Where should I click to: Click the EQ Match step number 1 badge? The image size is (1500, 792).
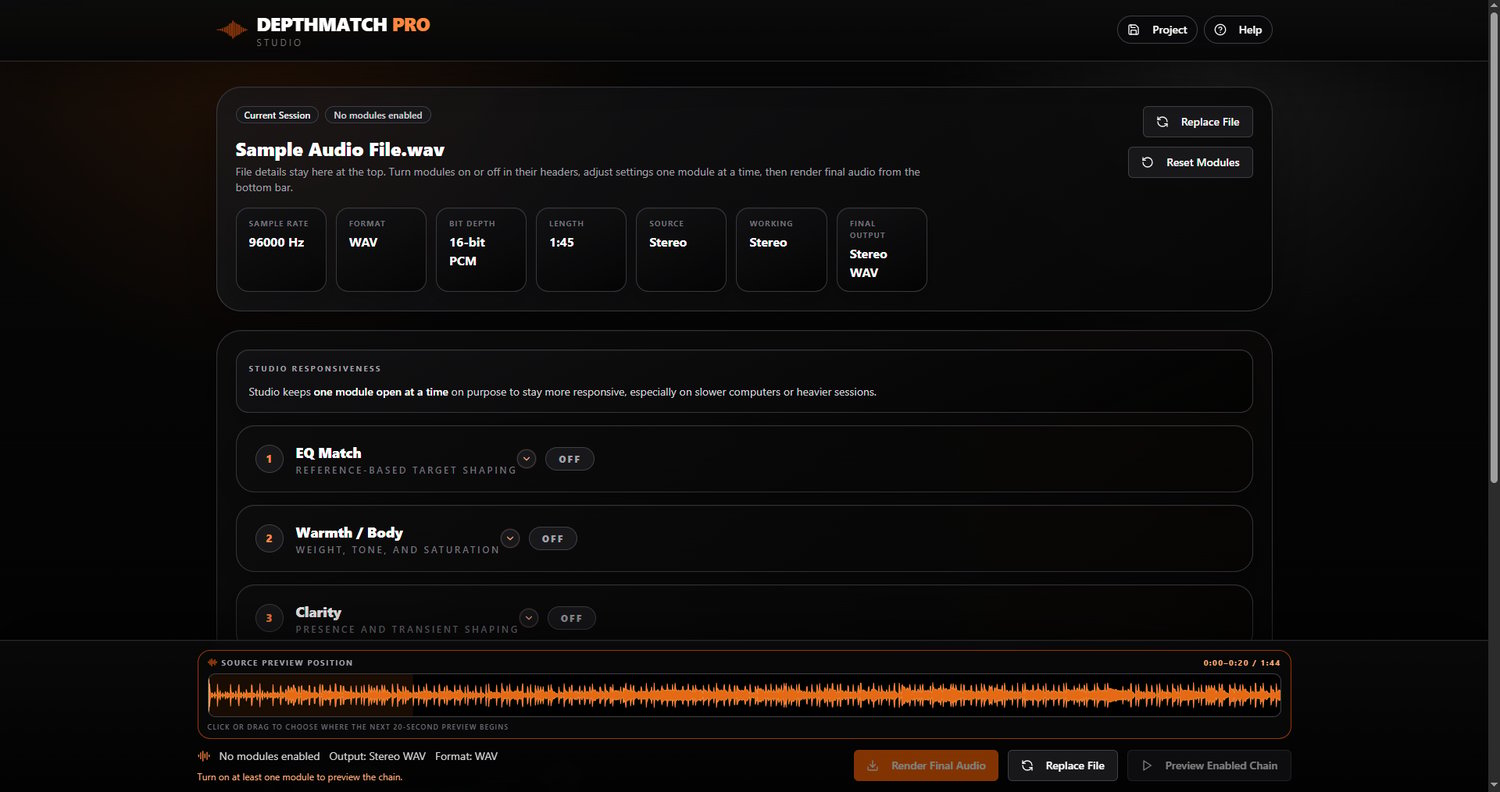[x=269, y=459]
